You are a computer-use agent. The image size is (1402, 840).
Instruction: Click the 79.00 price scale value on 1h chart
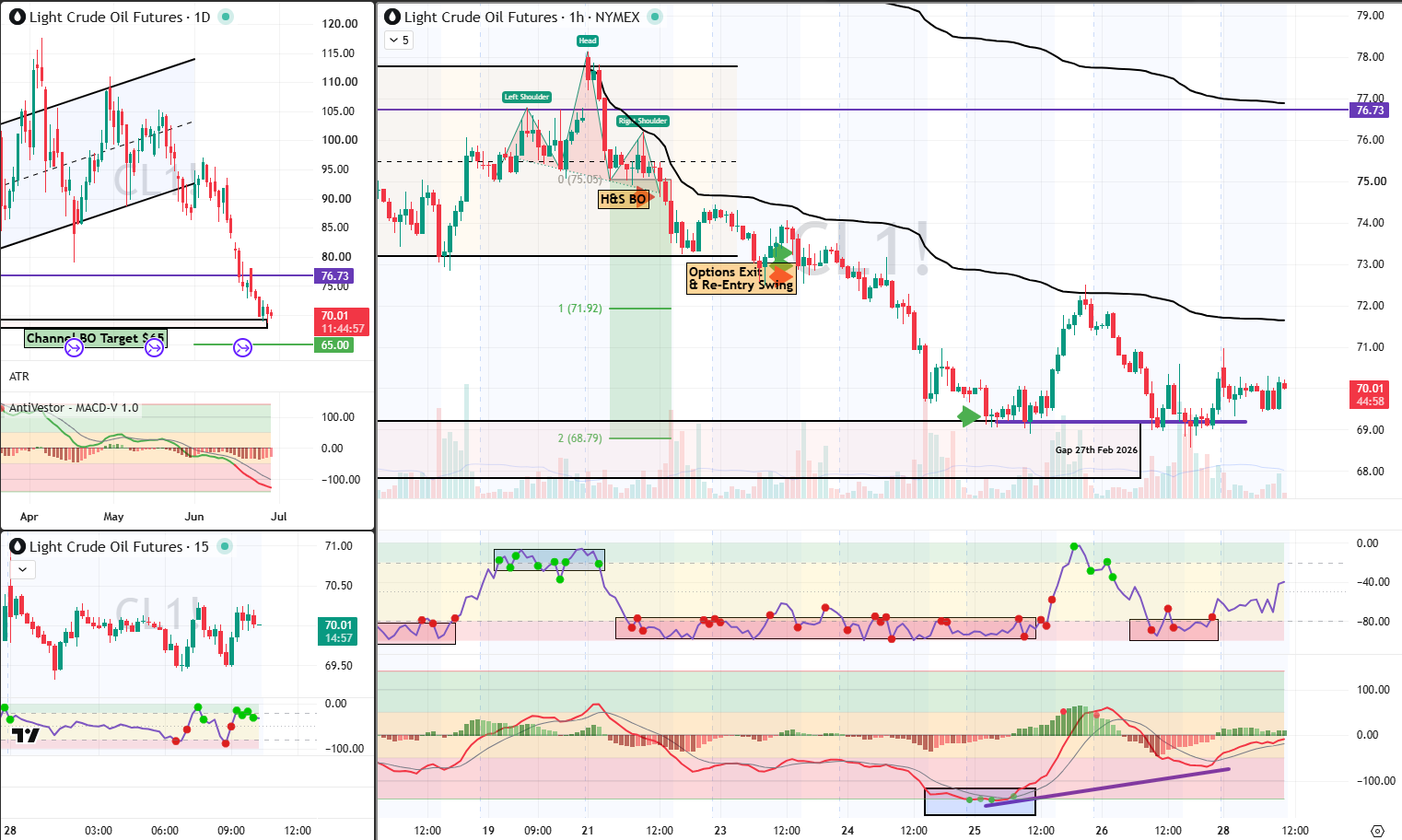tap(1371, 16)
